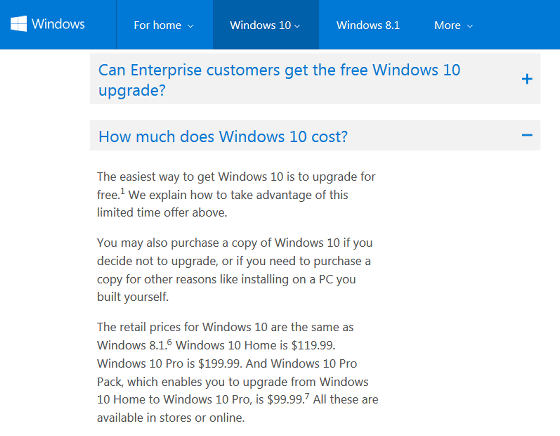
Task: Click the paragraph starting The easiest way
Action: (236, 195)
